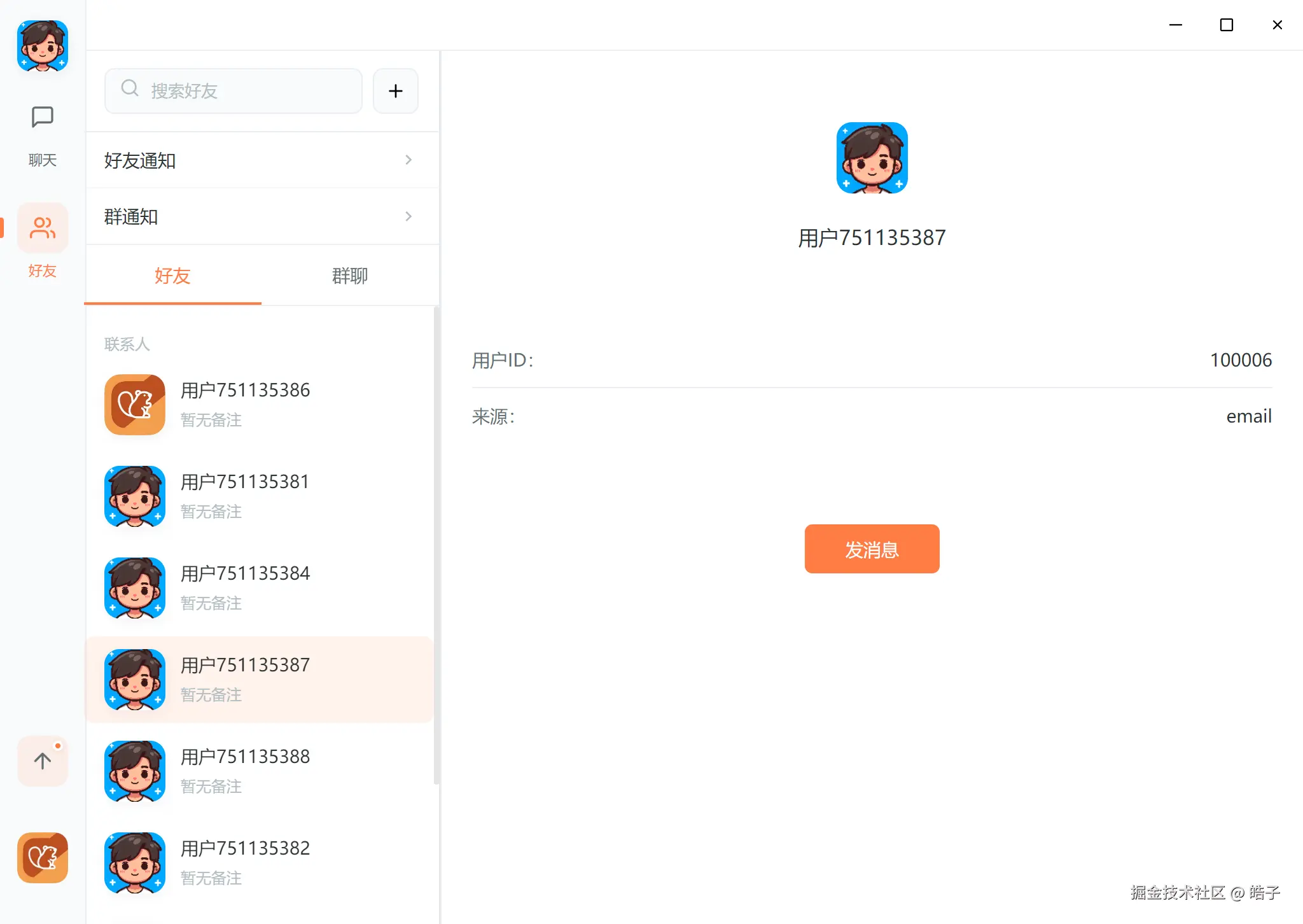Click avatar of 用户751135382
The height and width of the screenshot is (924, 1303).
[135, 862]
